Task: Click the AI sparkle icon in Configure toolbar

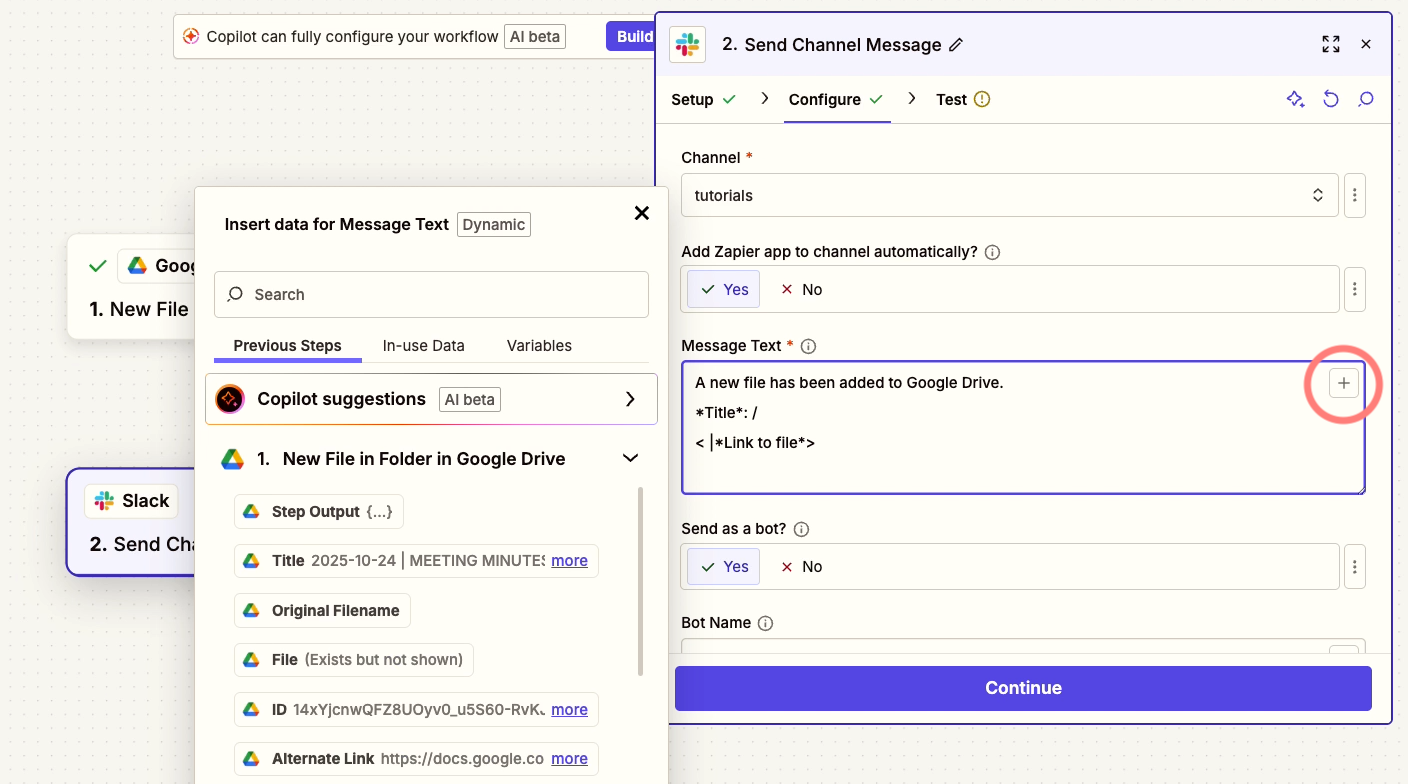Action: point(1295,99)
